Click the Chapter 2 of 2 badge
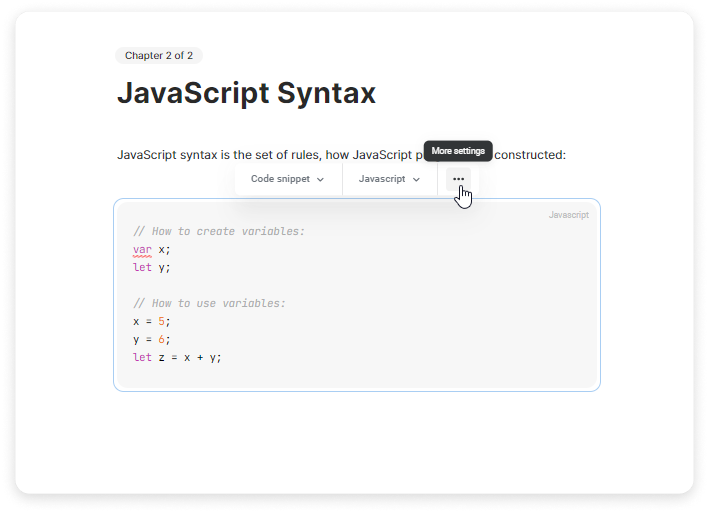The width and height of the screenshot is (709, 513). tap(159, 56)
